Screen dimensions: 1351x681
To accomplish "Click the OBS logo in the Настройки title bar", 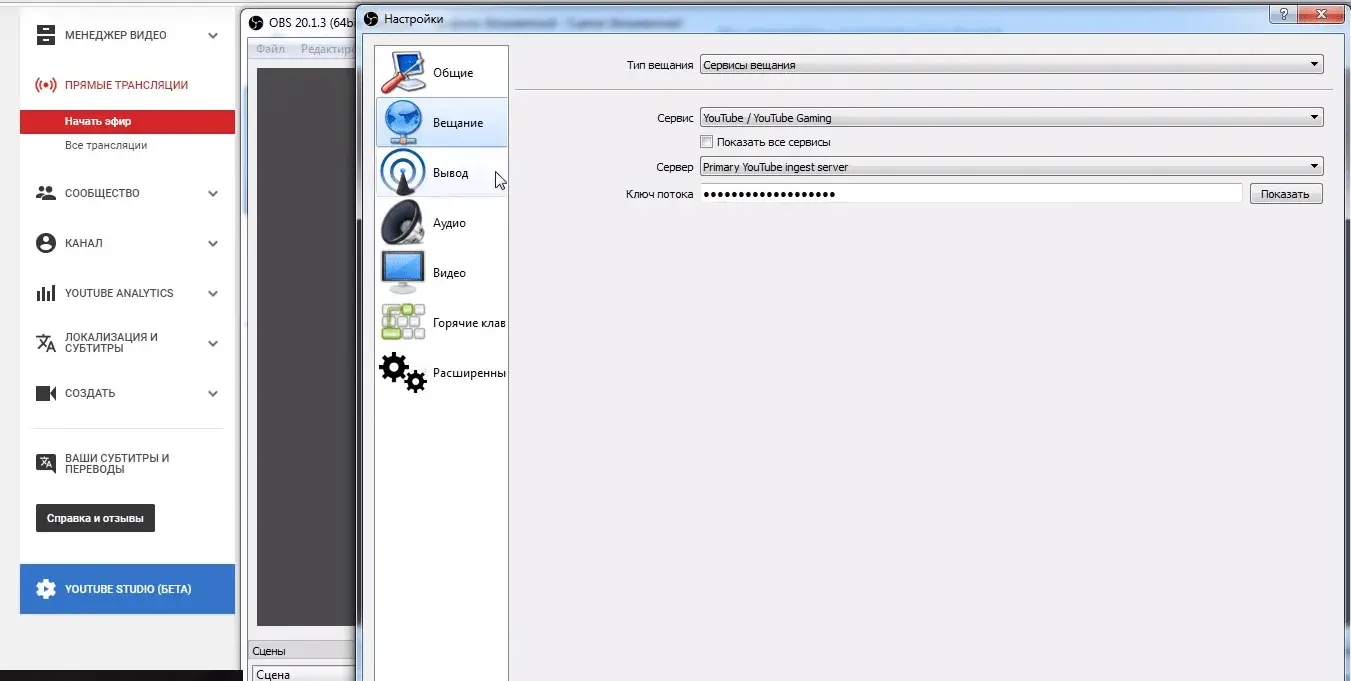I will [371, 18].
